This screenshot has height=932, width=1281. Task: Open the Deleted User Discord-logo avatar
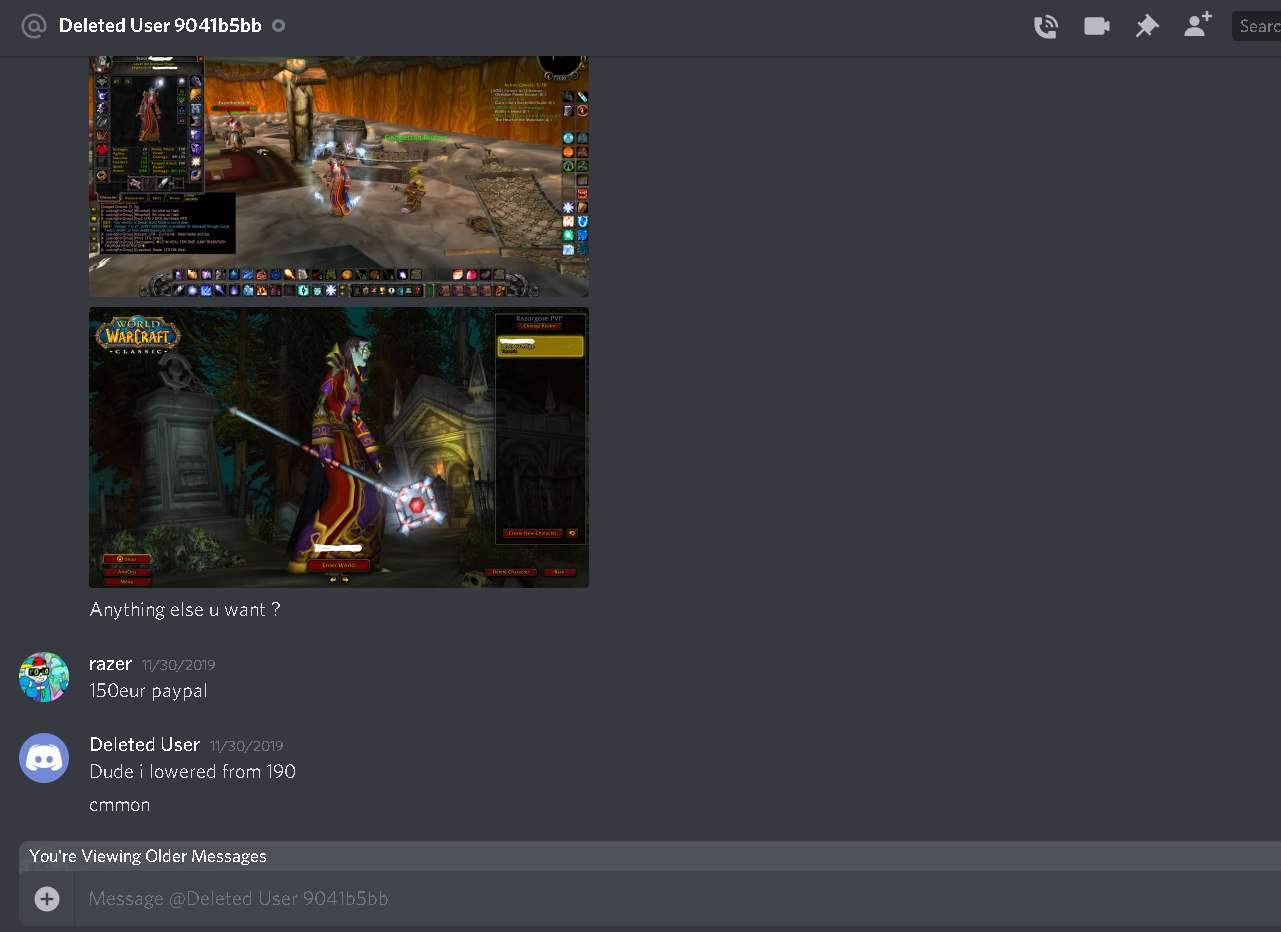44,758
